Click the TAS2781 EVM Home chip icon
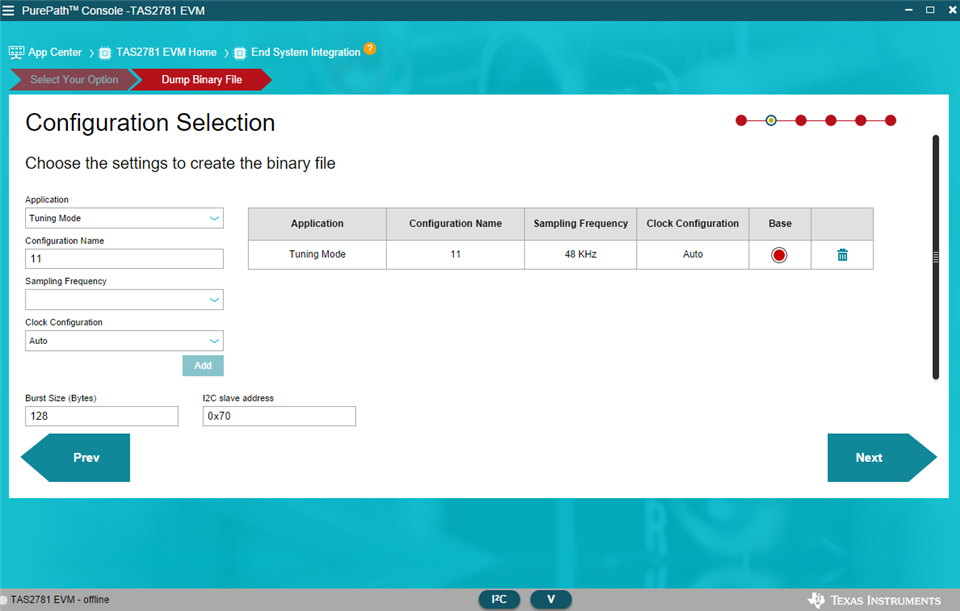This screenshot has height=611, width=960. coord(105,53)
